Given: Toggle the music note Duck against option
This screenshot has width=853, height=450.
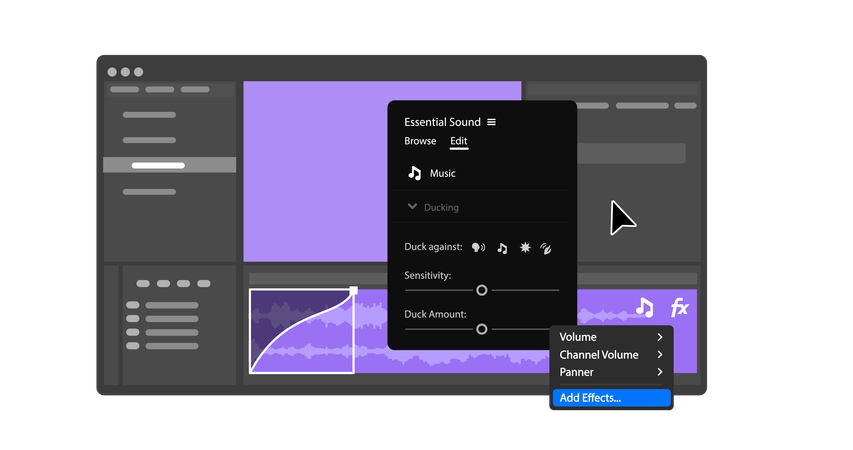Looking at the screenshot, I should click(x=502, y=248).
